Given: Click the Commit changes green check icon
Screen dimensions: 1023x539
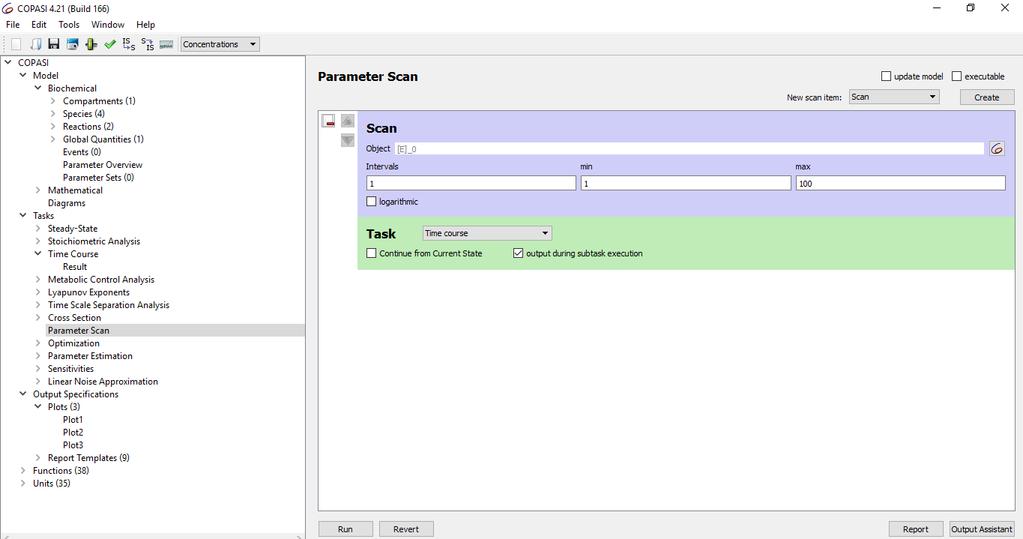Looking at the screenshot, I should 110,44.
